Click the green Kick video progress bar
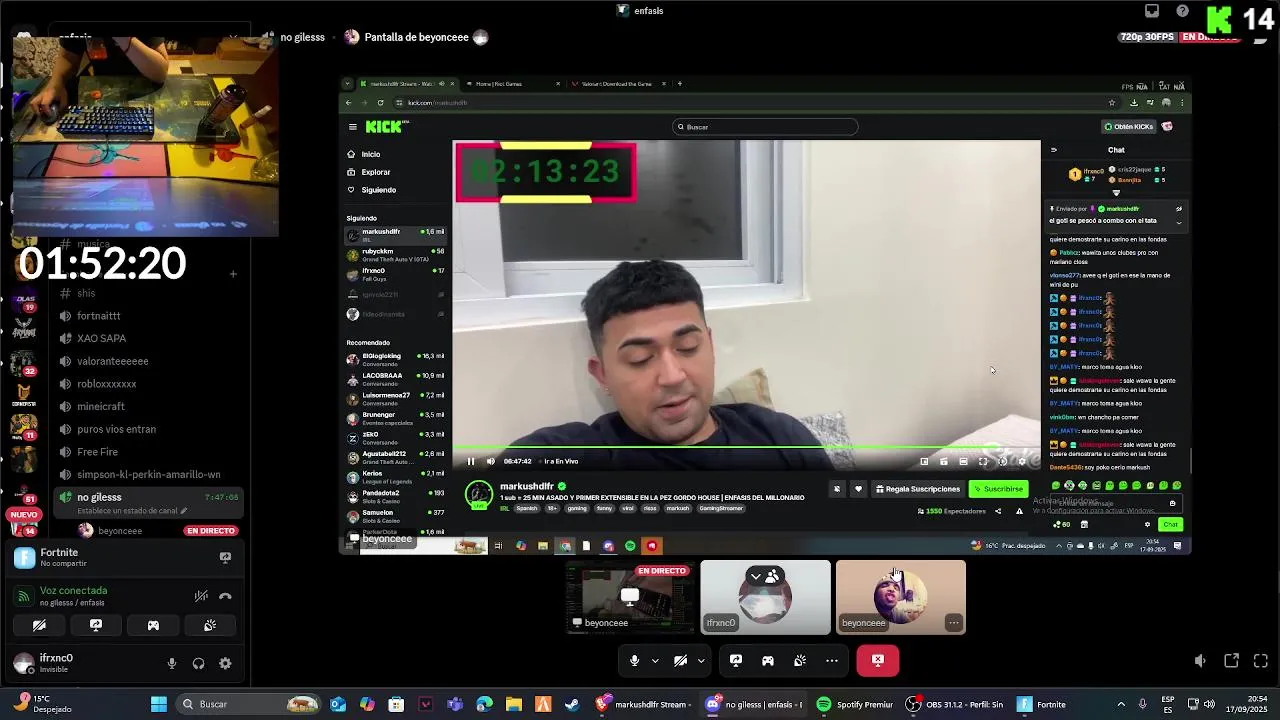1280x720 pixels. tap(746, 448)
